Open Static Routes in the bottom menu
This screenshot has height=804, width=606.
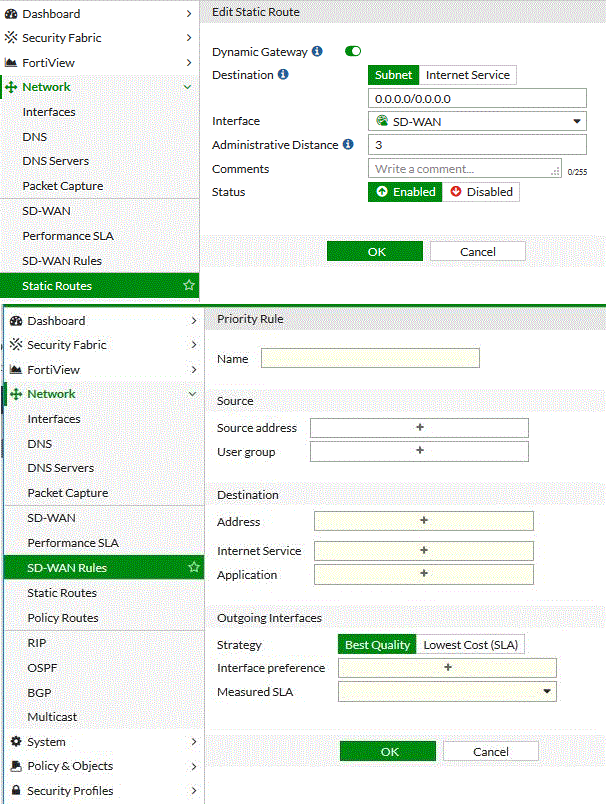click(62, 593)
